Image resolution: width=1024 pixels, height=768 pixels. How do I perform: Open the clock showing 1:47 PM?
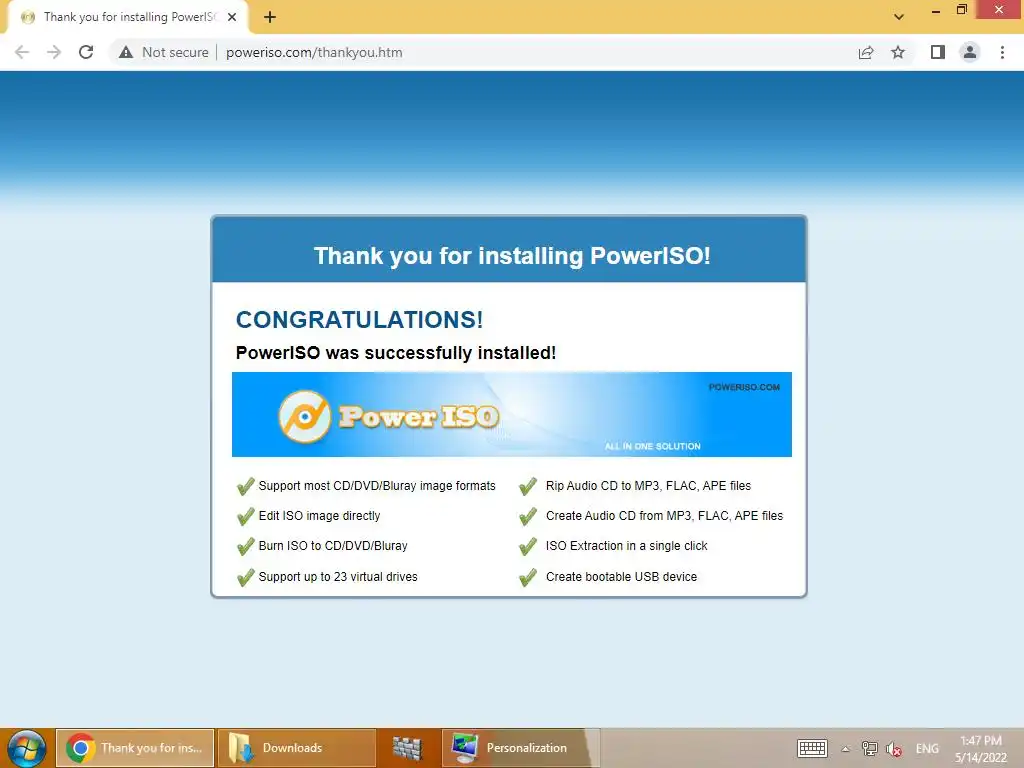[981, 749]
